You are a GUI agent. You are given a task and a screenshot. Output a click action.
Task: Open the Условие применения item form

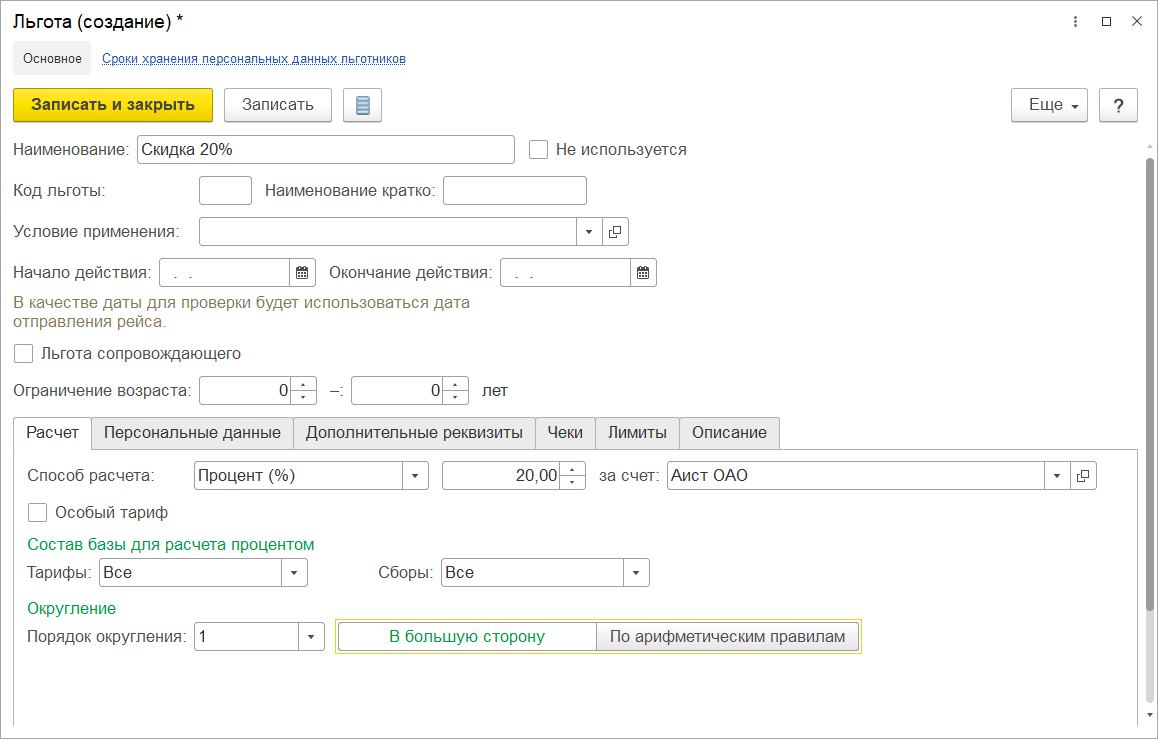click(x=615, y=231)
